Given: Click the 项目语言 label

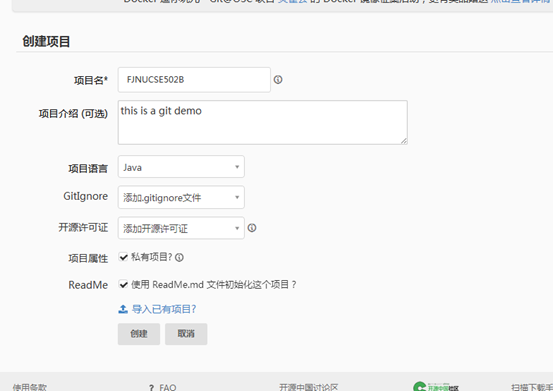Looking at the screenshot, I should 88,169.
